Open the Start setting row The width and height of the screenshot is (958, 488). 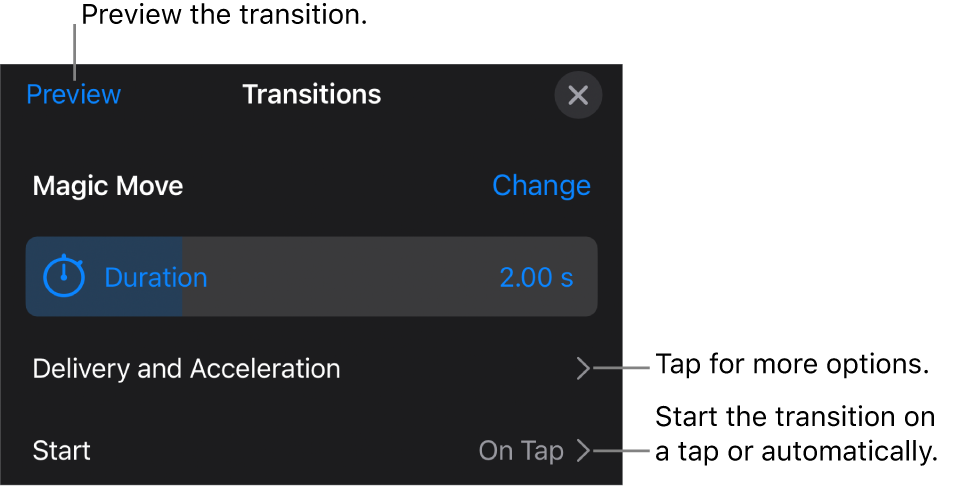pos(62,451)
